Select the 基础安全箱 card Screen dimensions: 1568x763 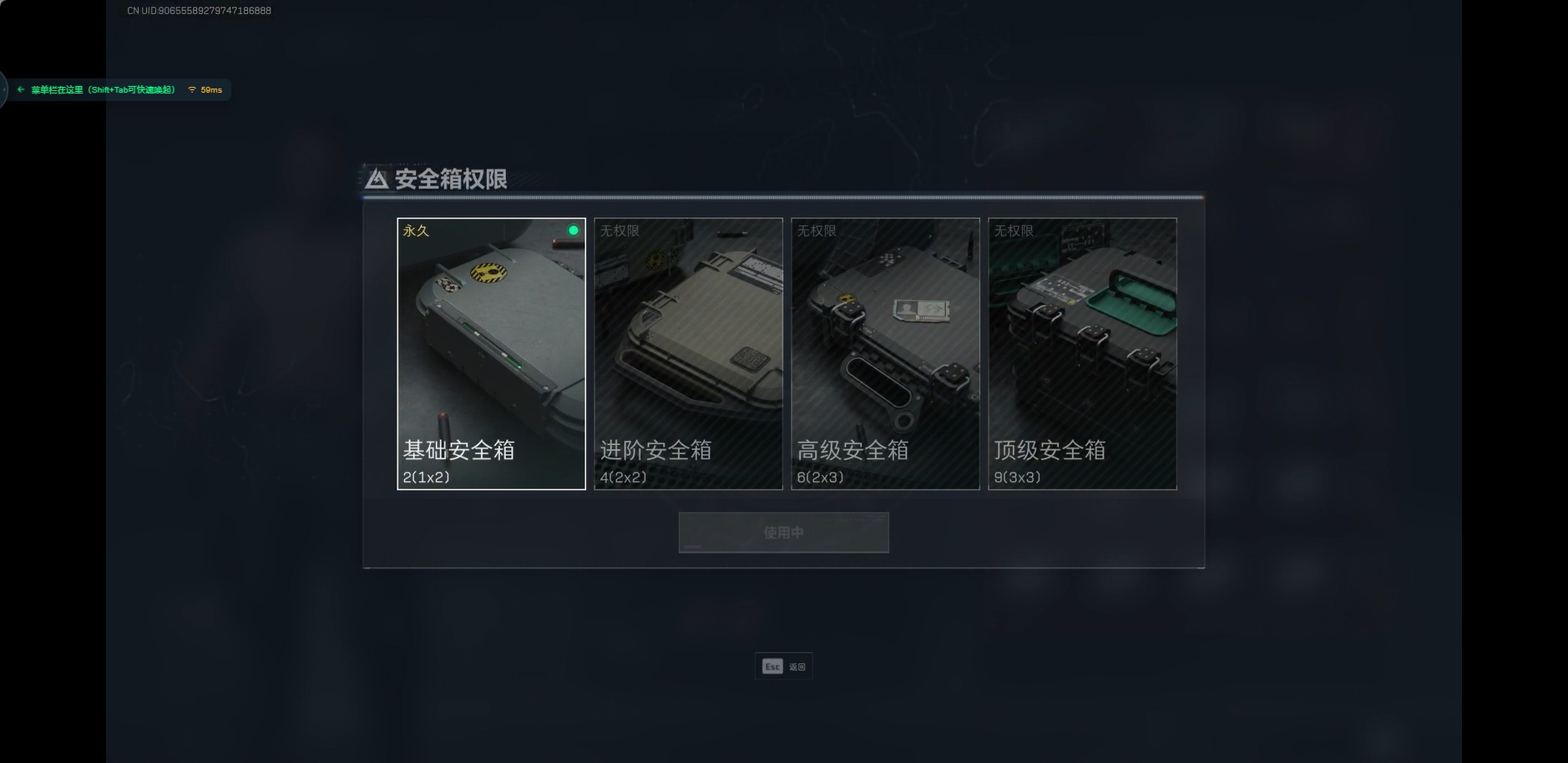click(492, 354)
